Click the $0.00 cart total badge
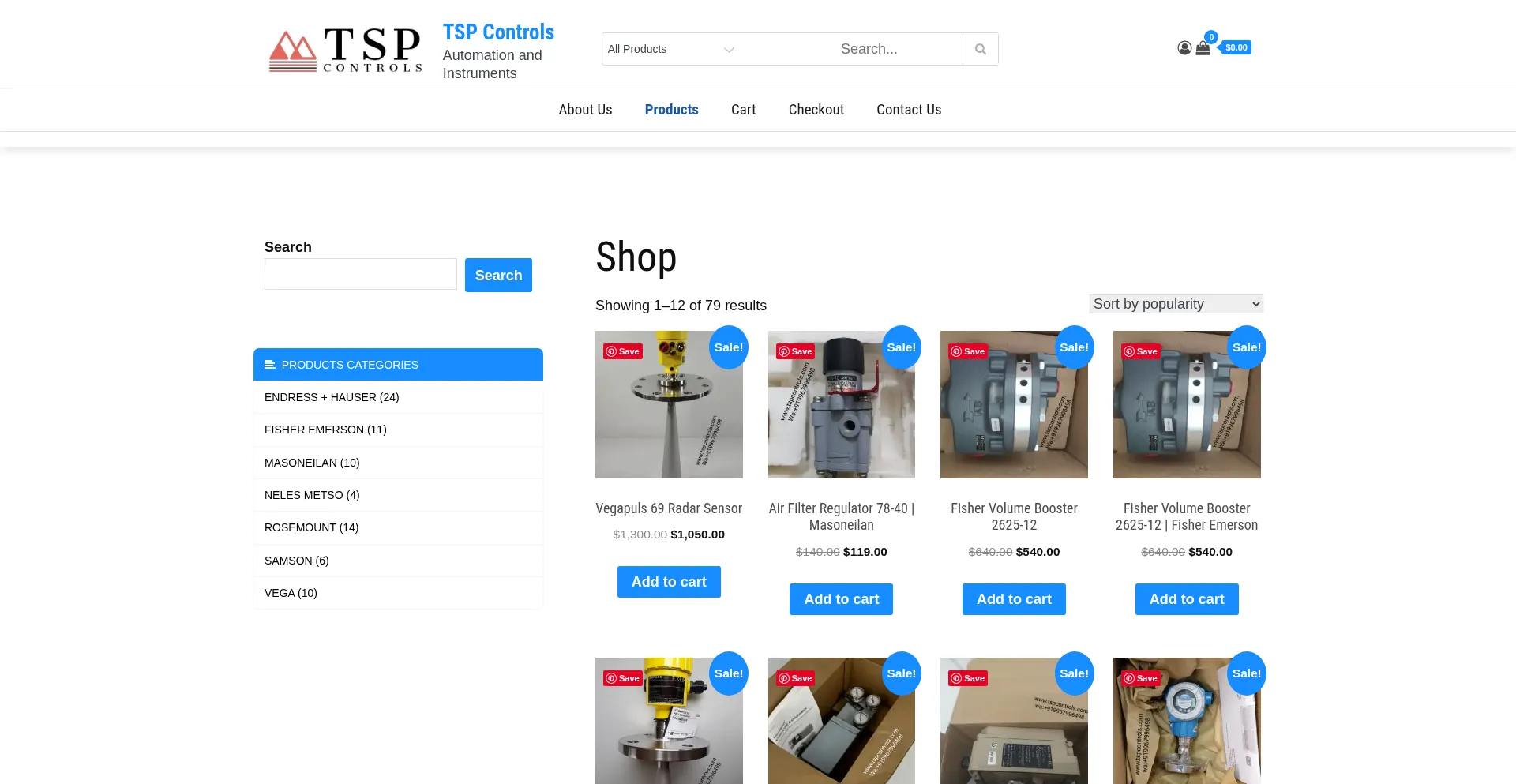This screenshot has width=1516, height=784. coord(1236,48)
